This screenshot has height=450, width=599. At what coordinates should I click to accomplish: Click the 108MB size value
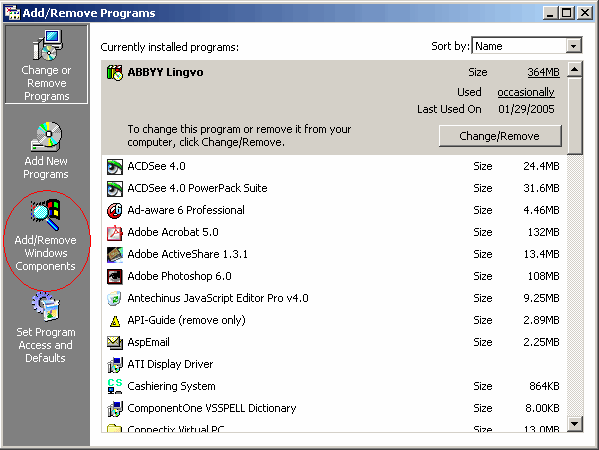click(544, 276)
